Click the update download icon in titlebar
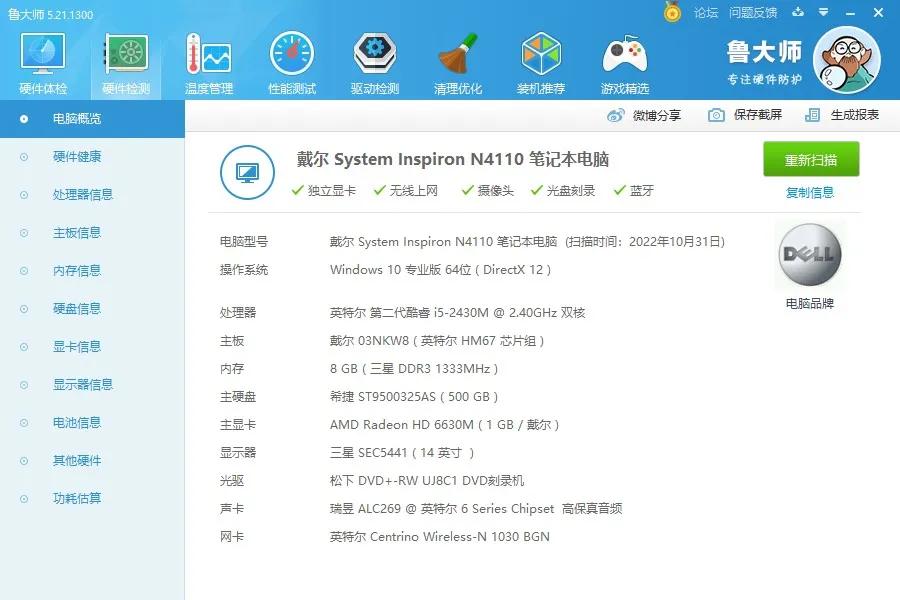The height and width of the screenshot is (600, 900). tap(796, 12)
